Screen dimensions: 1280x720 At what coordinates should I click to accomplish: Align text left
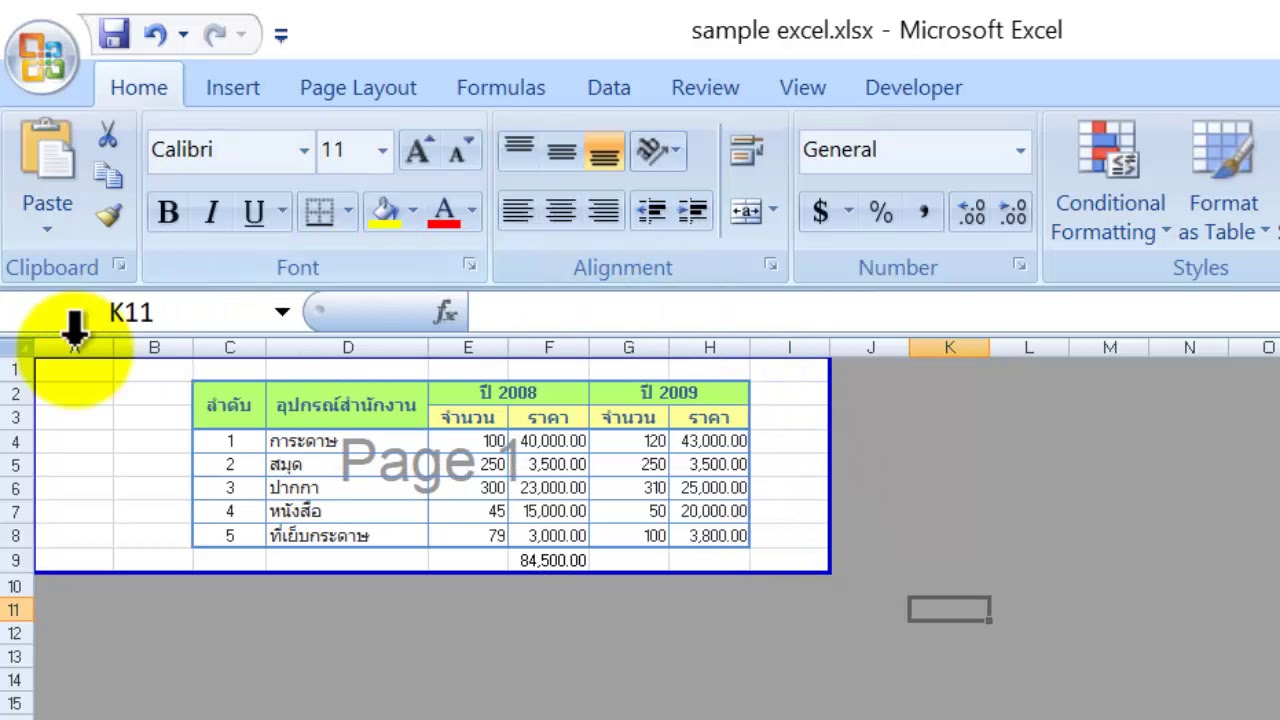(518, 212)
